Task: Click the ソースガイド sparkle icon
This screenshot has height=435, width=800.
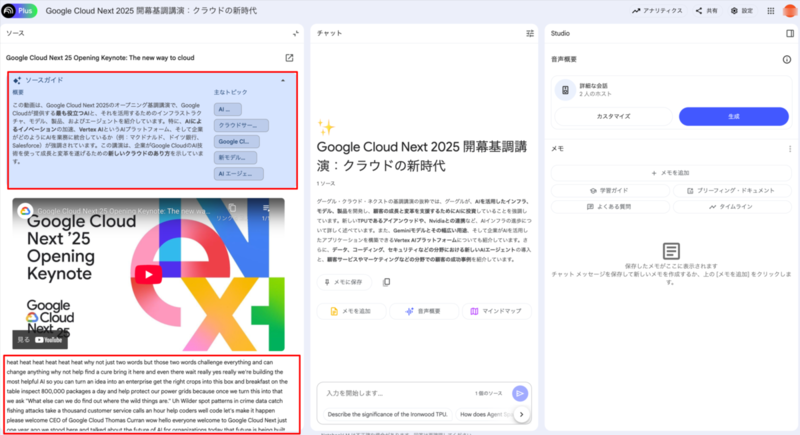Action: (17, 81)
